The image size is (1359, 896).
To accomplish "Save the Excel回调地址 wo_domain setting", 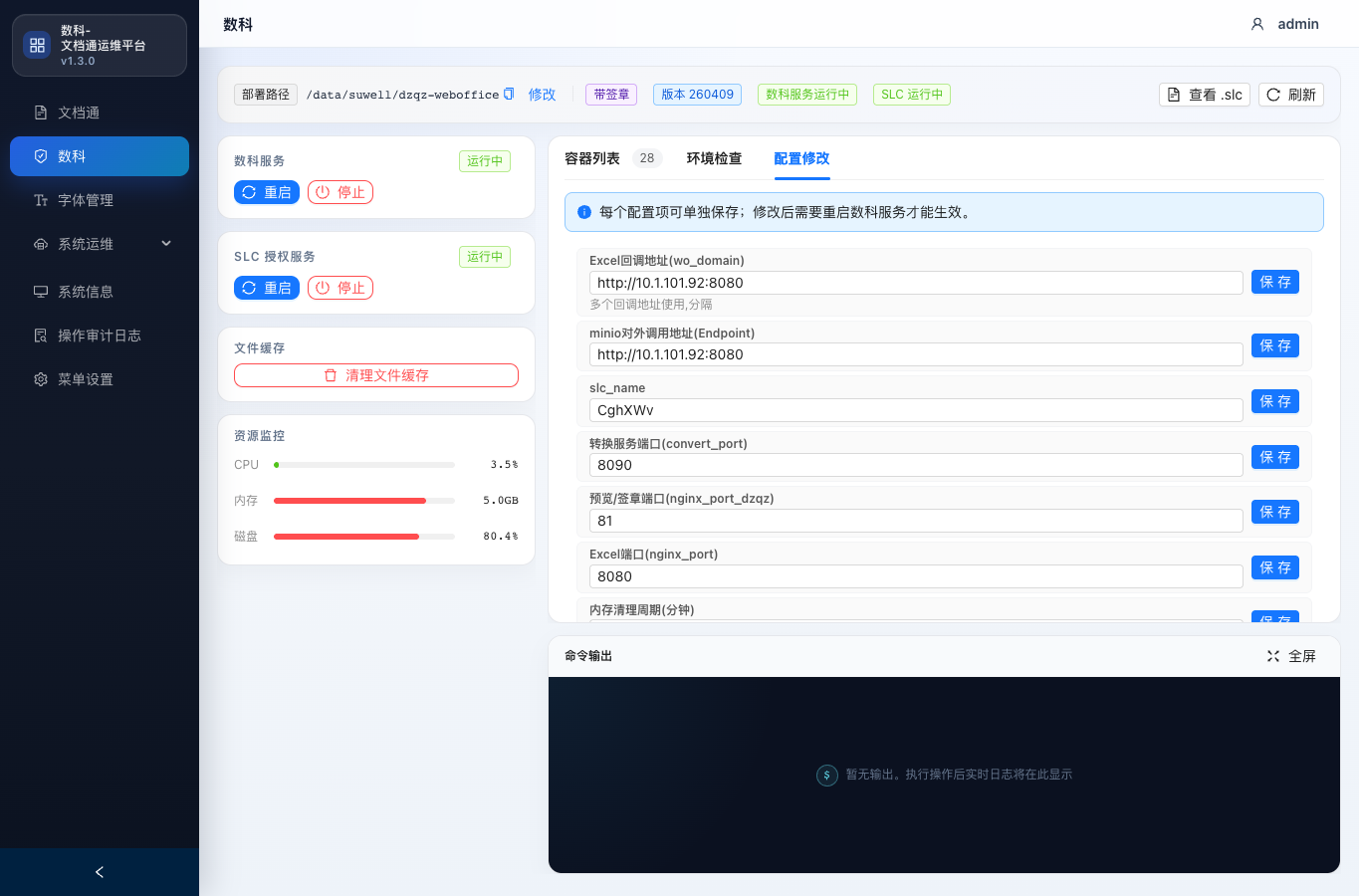I will 1275,282.
